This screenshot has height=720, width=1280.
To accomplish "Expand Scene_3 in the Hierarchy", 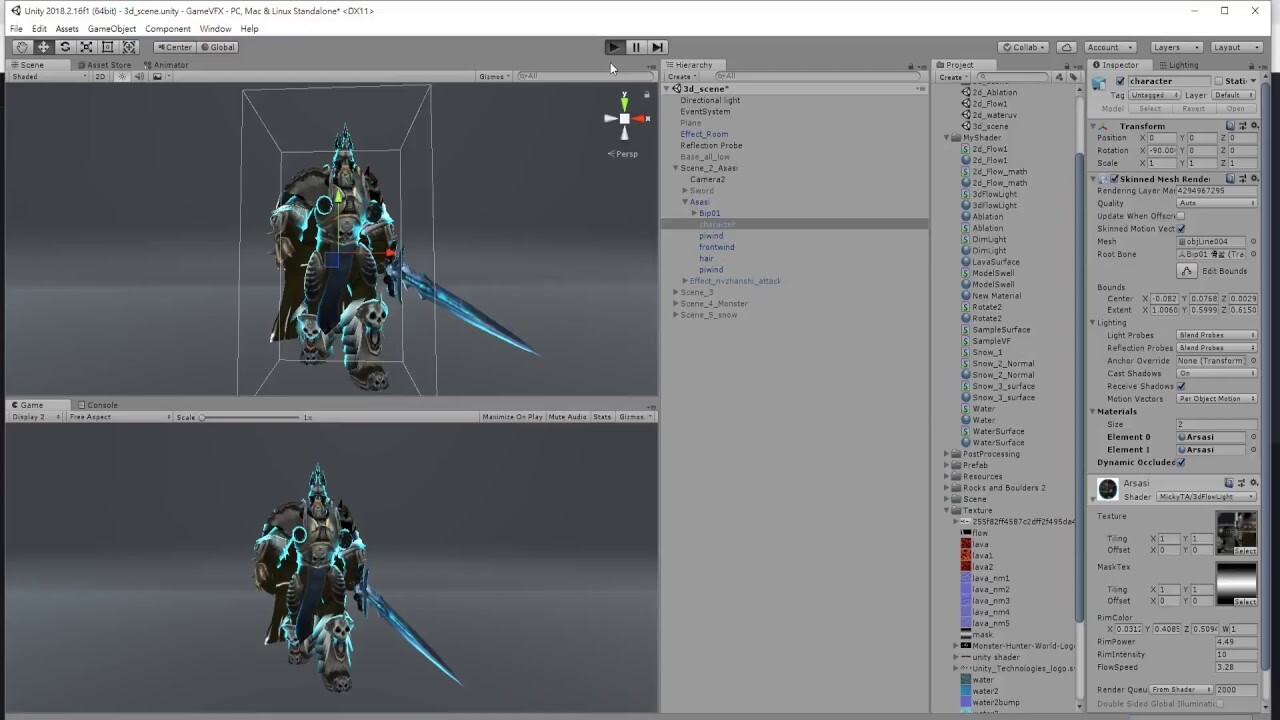I will pos(676,292).
